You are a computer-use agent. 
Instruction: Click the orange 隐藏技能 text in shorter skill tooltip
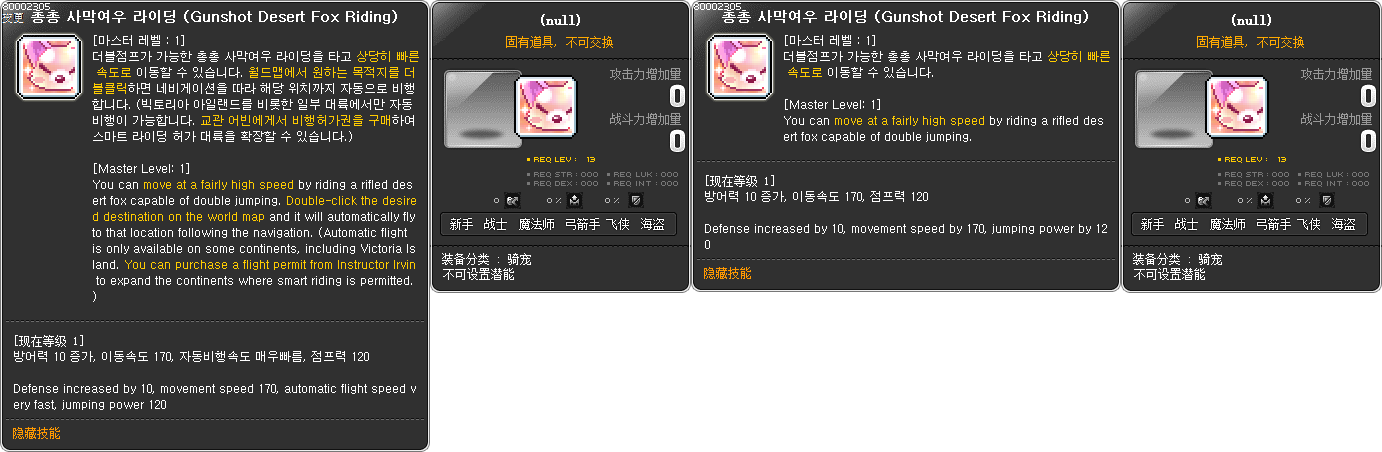pos(728,274)
